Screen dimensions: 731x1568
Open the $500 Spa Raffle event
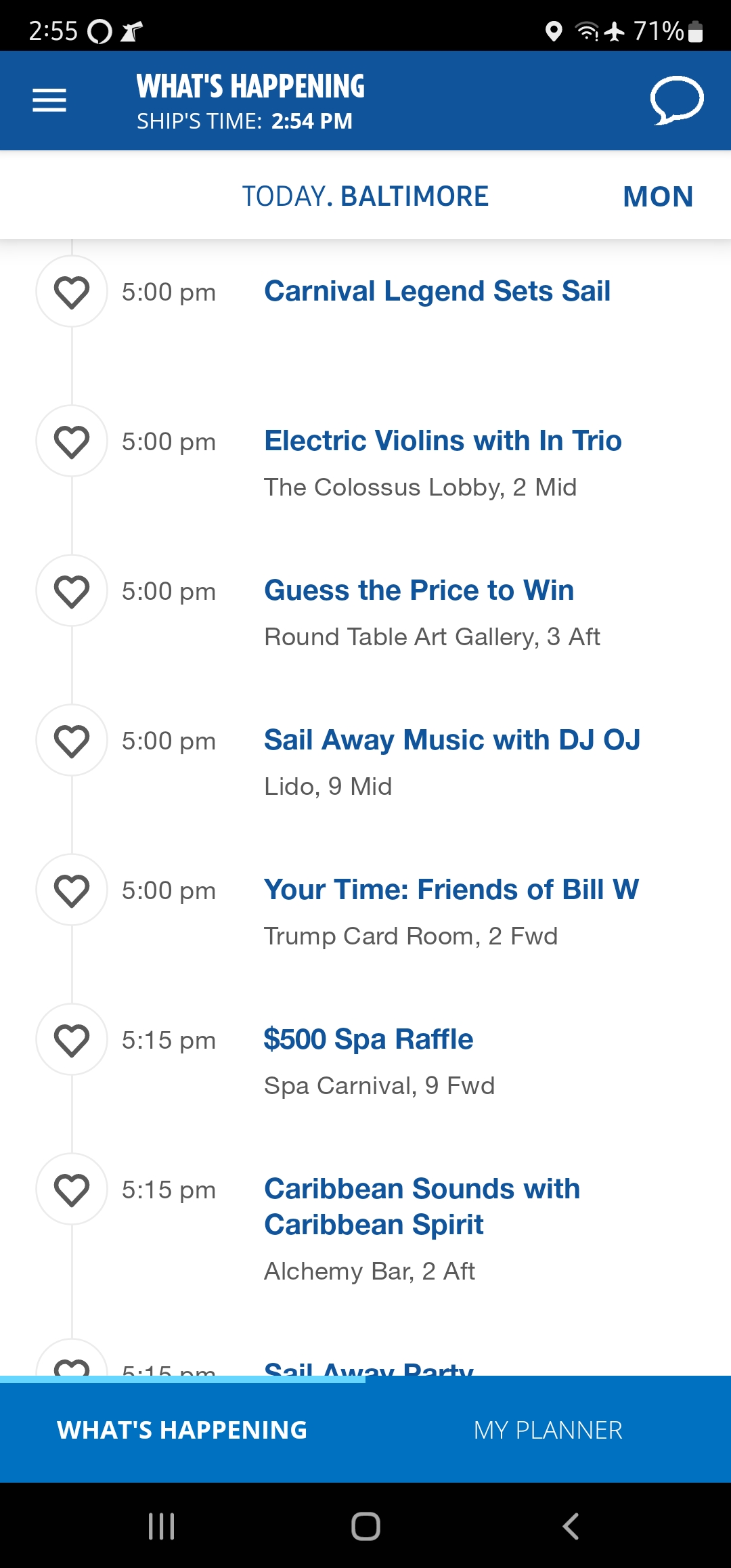click(368, 1039)
